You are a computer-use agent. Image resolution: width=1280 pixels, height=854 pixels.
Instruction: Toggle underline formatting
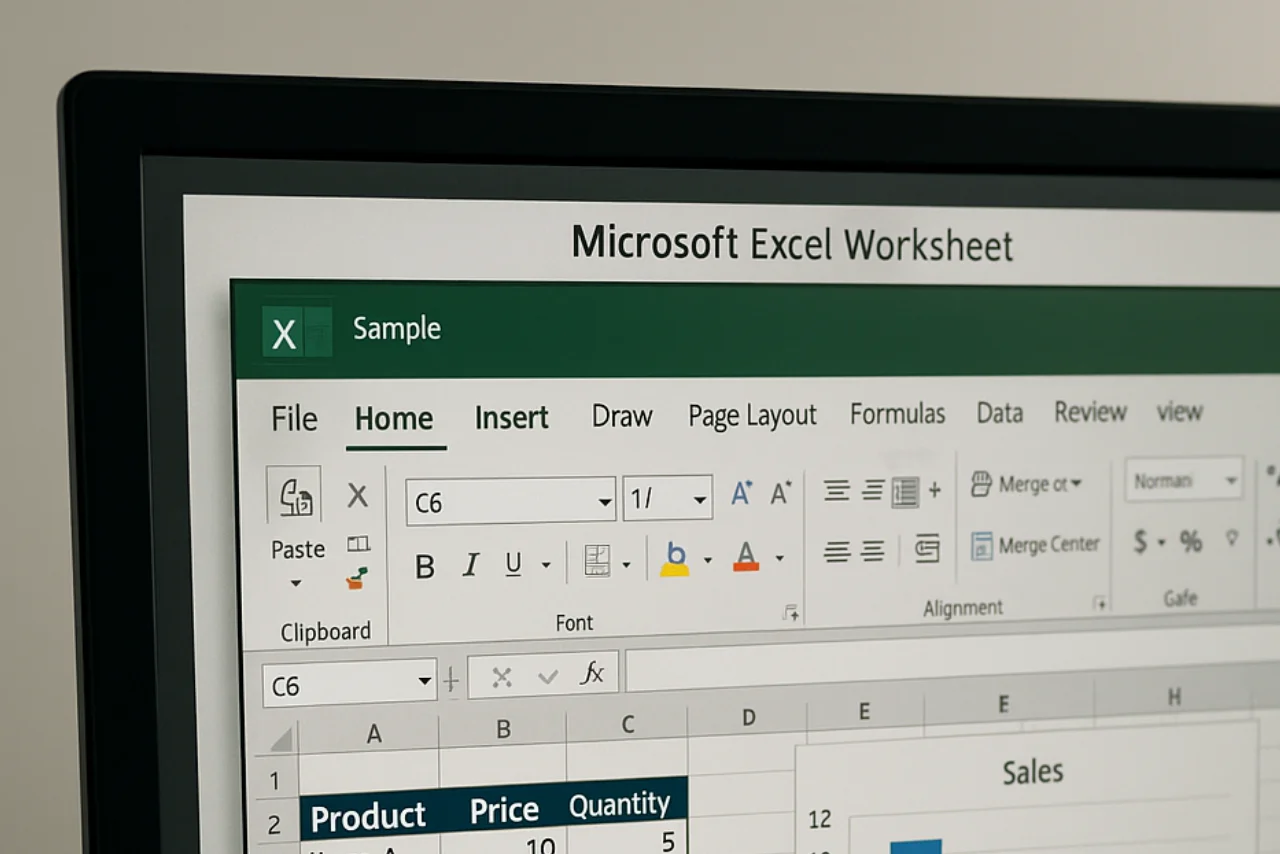(x=512, y=566)
